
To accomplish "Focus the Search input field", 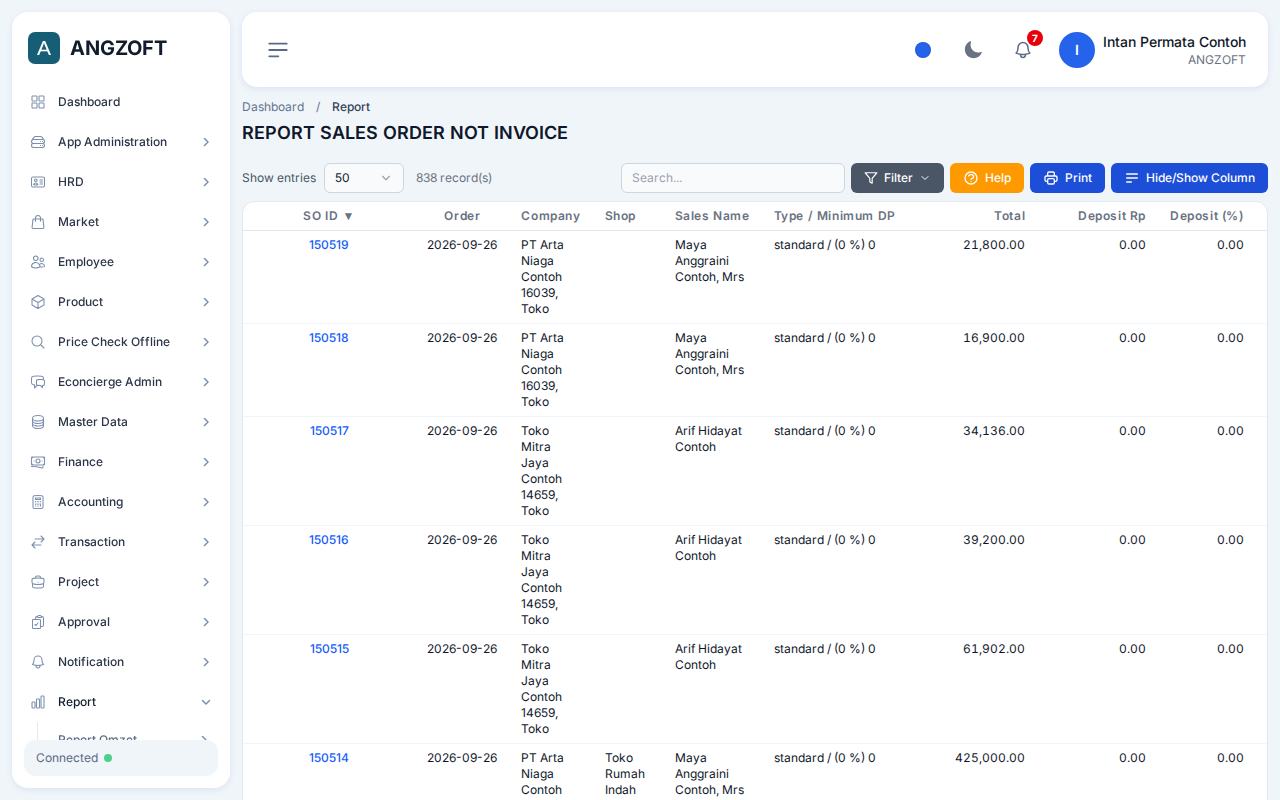I will [733, 178].
